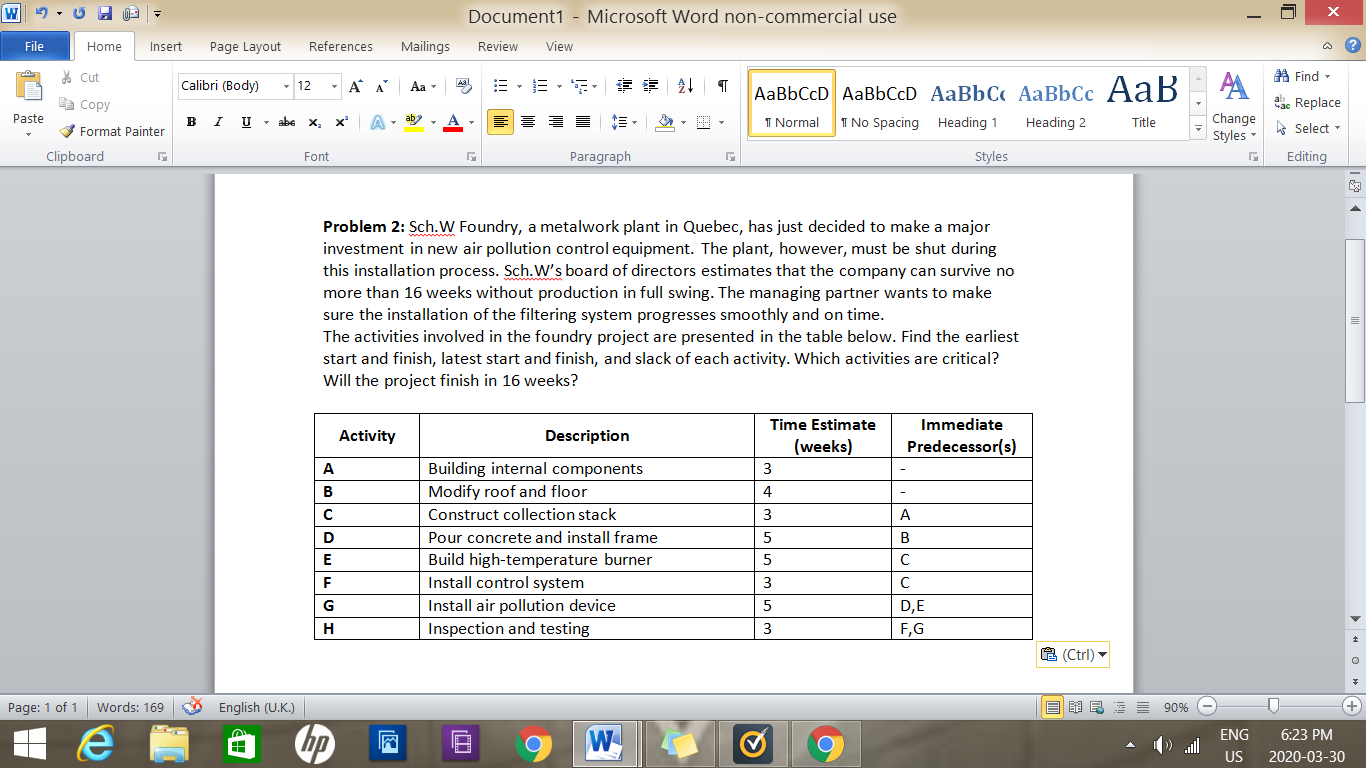Click the Paste Options (Ctrl) button

click(x=1072, y=654)
